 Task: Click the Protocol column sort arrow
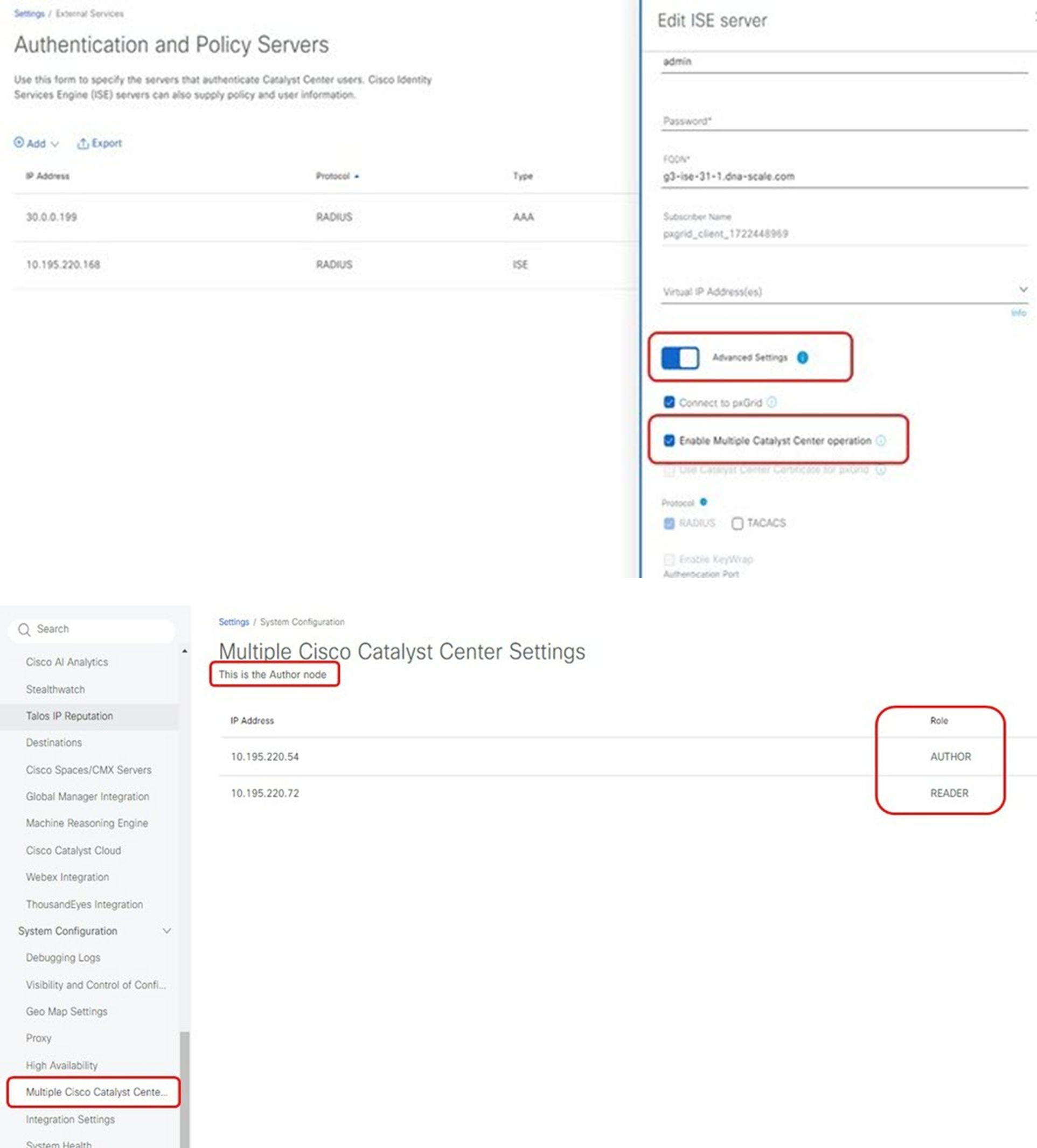click(x=357, y=177)
